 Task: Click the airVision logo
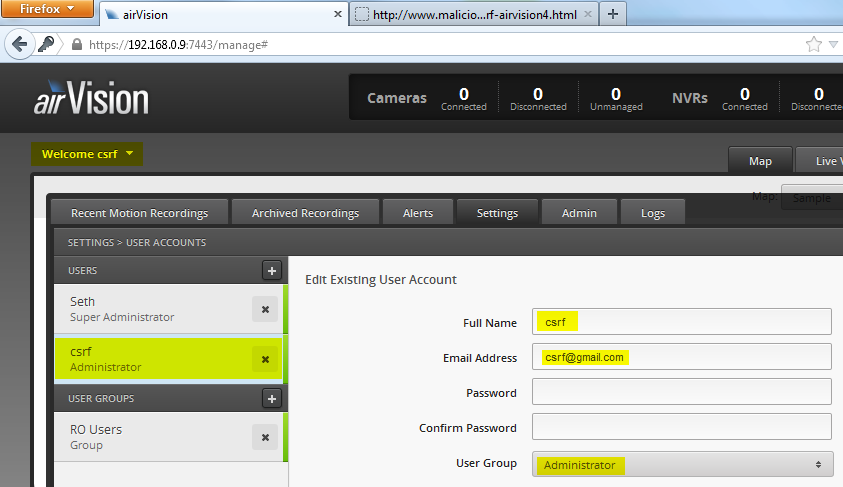(91, 98)
